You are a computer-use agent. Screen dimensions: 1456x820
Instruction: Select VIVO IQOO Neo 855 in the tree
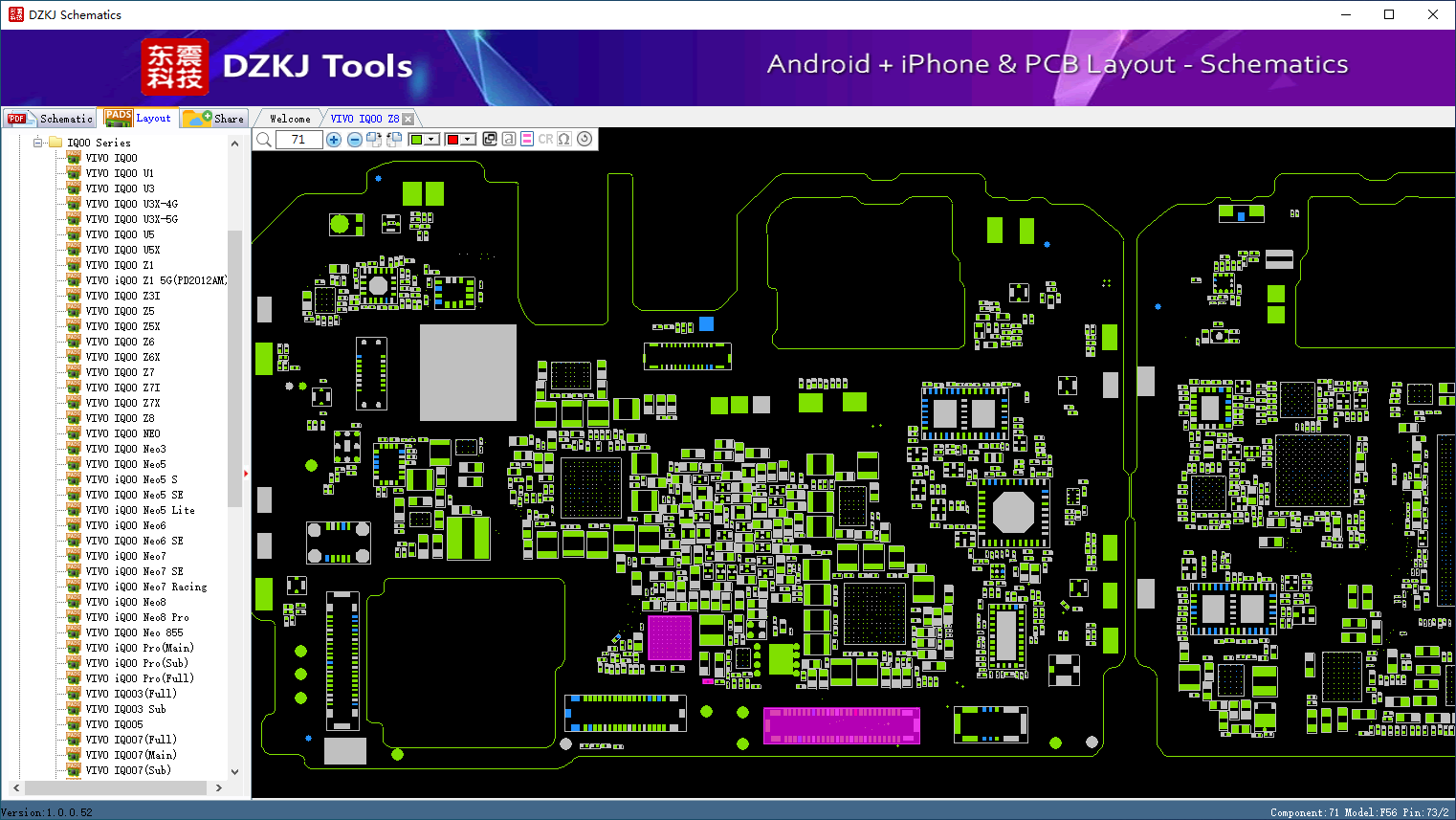click(x=134, y=632)
